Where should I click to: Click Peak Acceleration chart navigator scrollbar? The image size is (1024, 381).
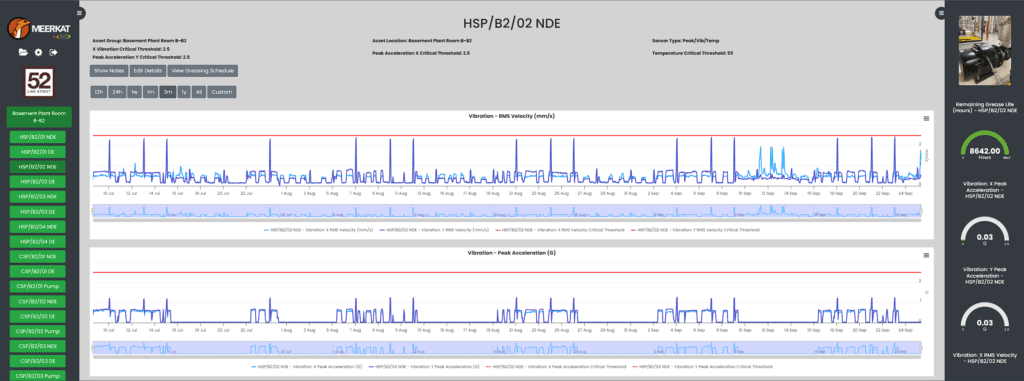[507, 357]
